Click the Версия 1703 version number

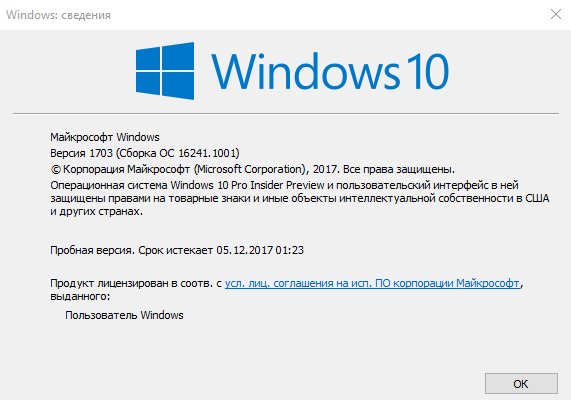coord(82,153)
